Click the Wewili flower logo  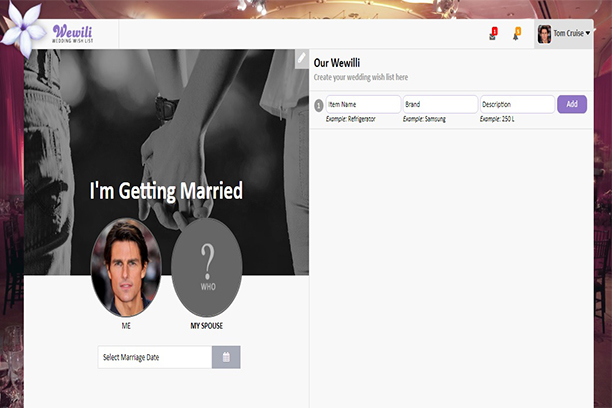pyautogui.click(x=22, y=29)
